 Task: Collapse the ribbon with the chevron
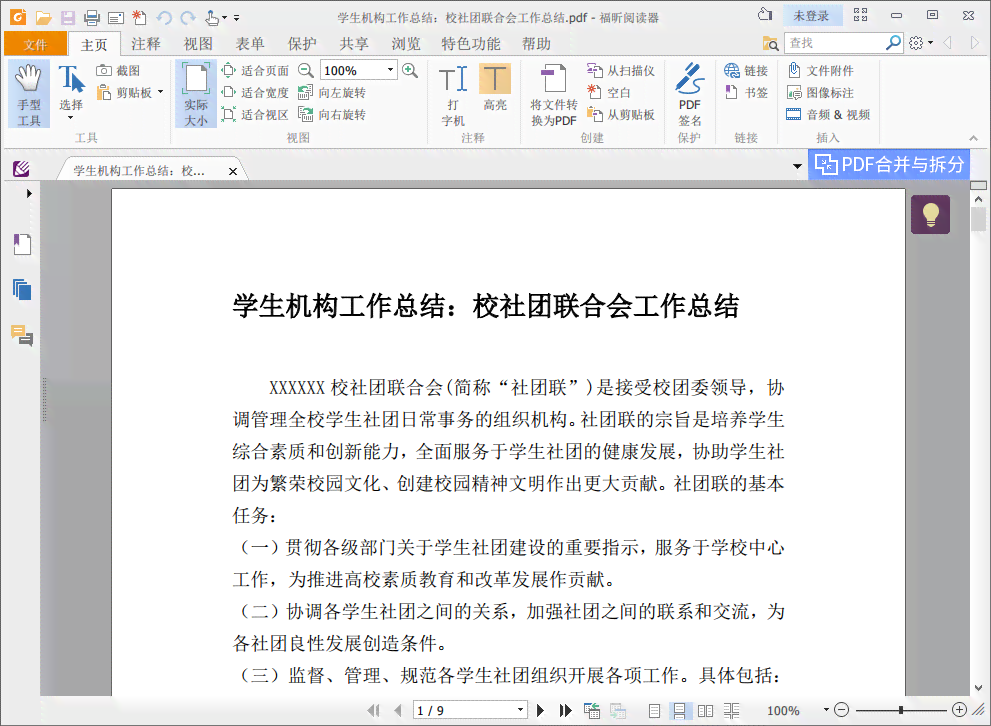coord(973,138)
